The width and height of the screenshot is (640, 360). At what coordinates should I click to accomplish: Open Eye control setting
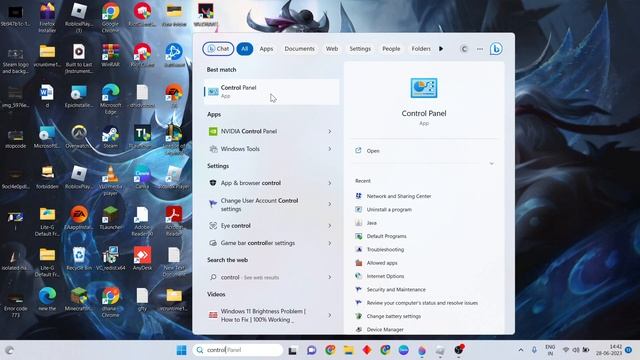(x=271, y=226)
